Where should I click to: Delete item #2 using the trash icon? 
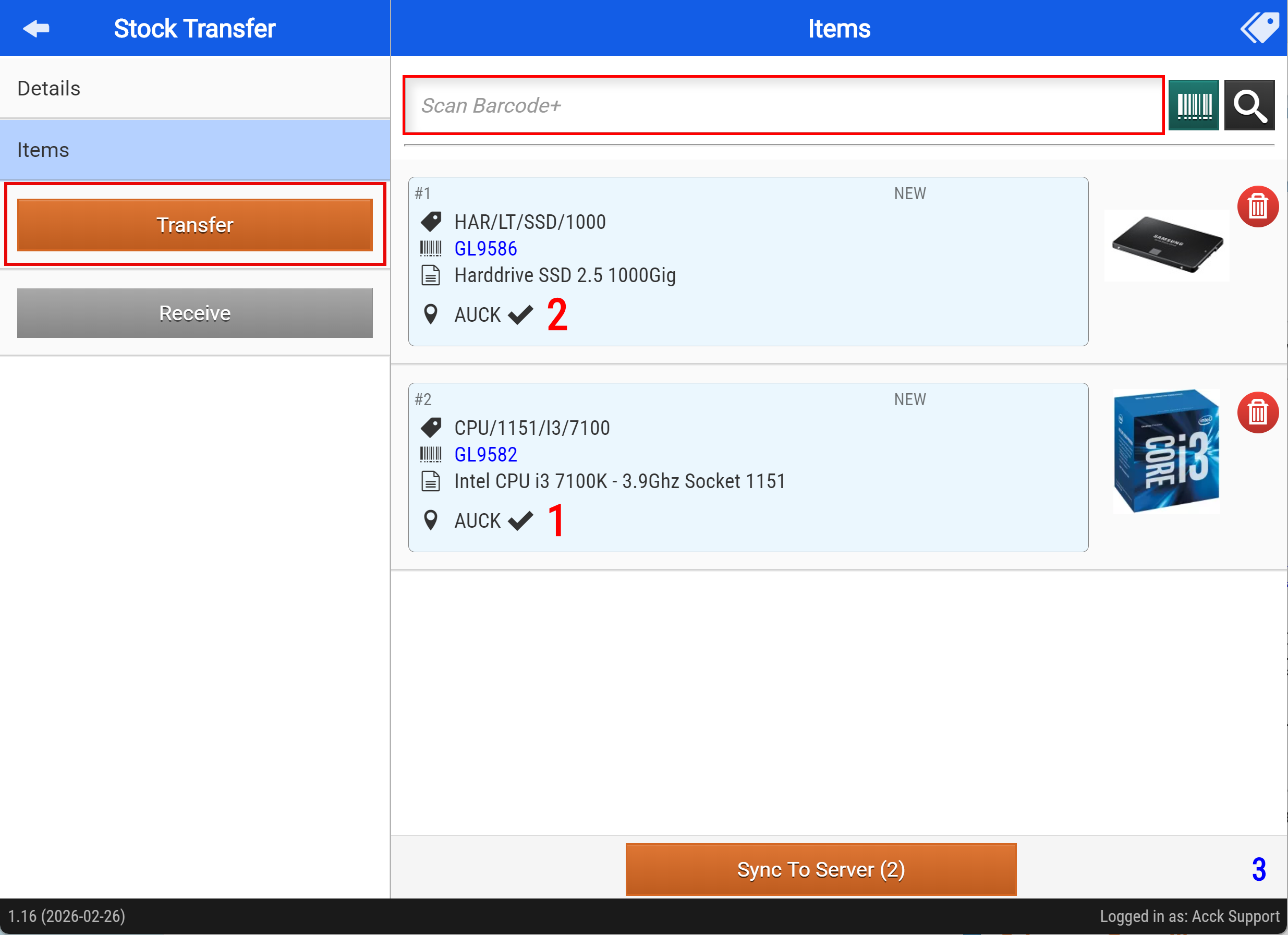(1257, 413)
